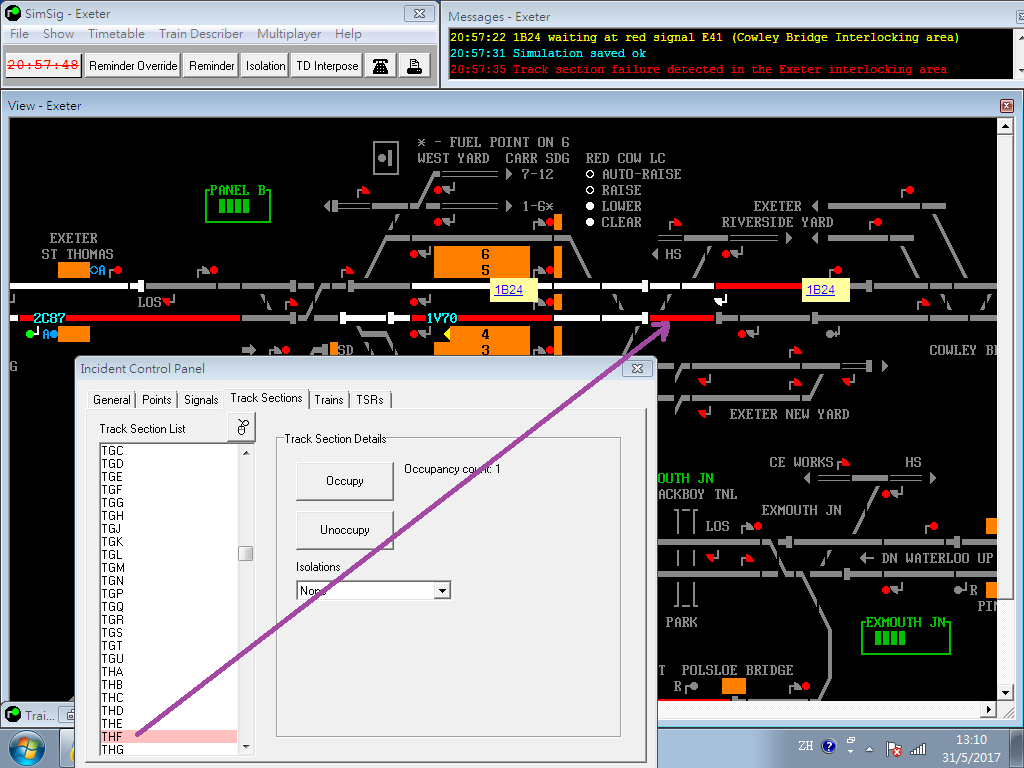Open the Show menu
This screenshot has height=768, width=1024.
pyautogui.click(x=59, y=34)
